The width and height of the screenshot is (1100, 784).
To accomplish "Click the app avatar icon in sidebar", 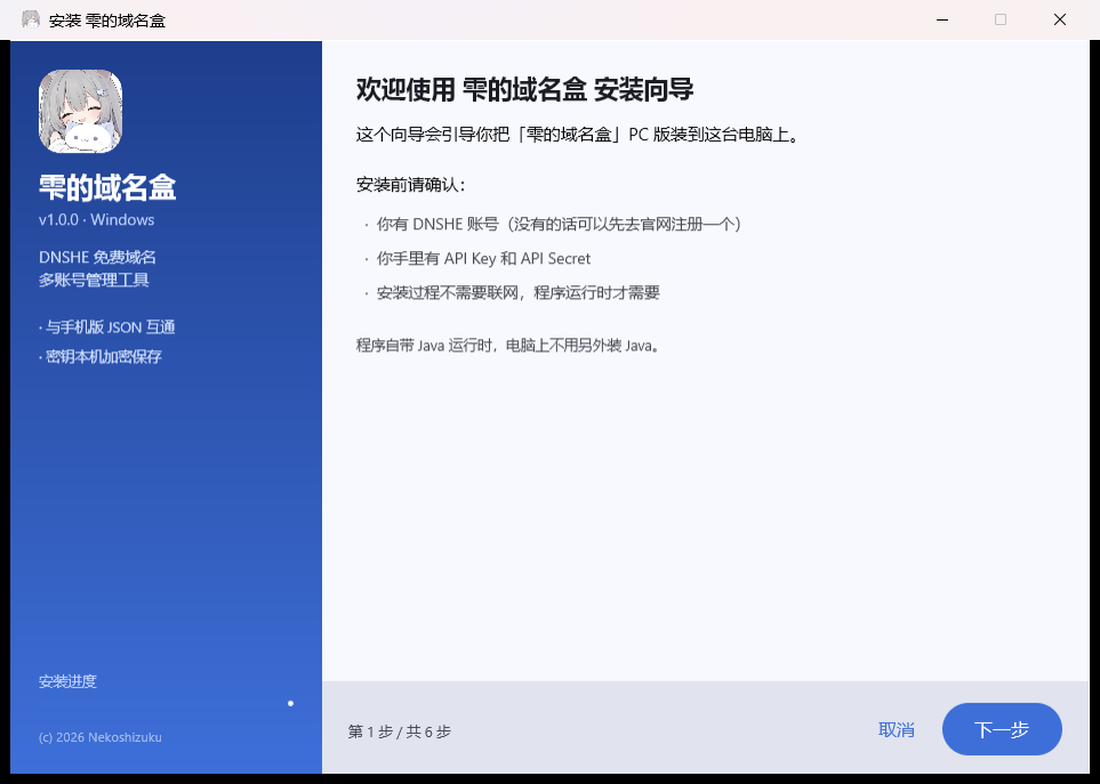I will tap(81, 111).
